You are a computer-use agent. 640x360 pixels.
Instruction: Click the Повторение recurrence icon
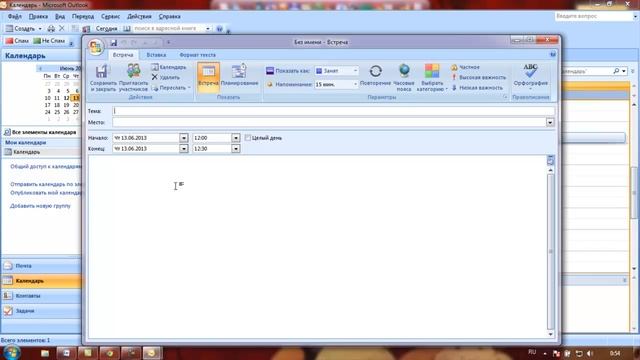coord(376,76)
